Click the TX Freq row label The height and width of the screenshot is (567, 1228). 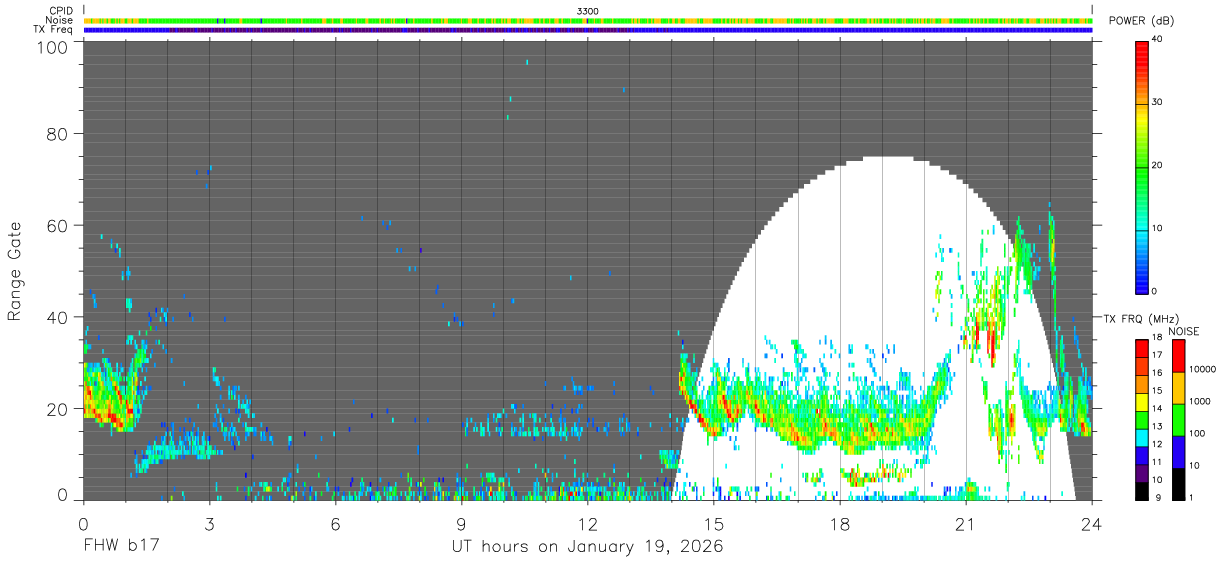click(x=54, y=30)
